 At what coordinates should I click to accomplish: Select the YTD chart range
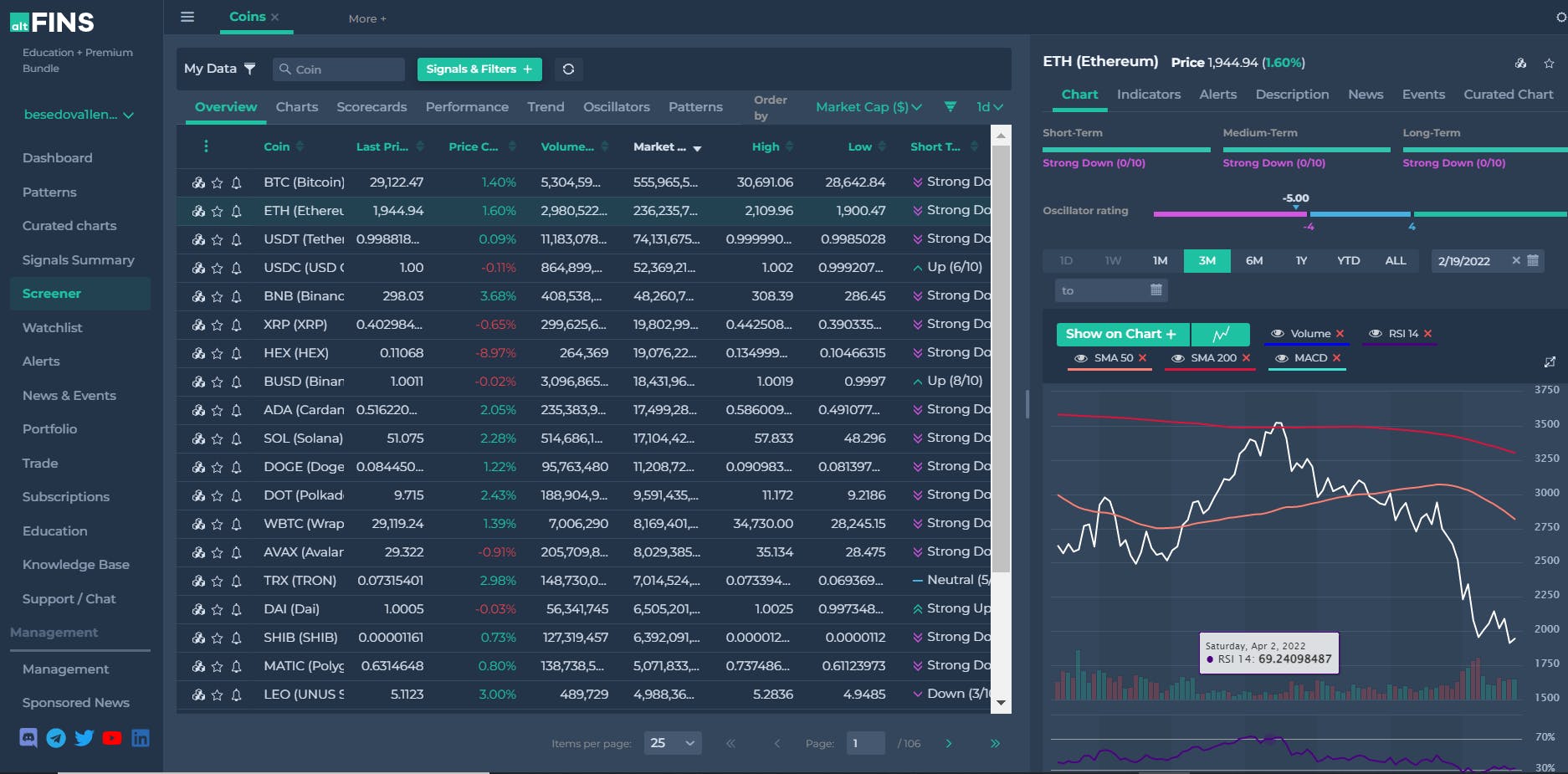(x=1348, y=261)
